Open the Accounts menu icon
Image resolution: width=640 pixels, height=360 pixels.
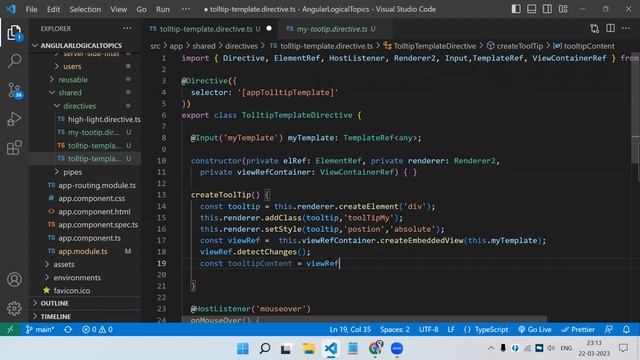14,280
